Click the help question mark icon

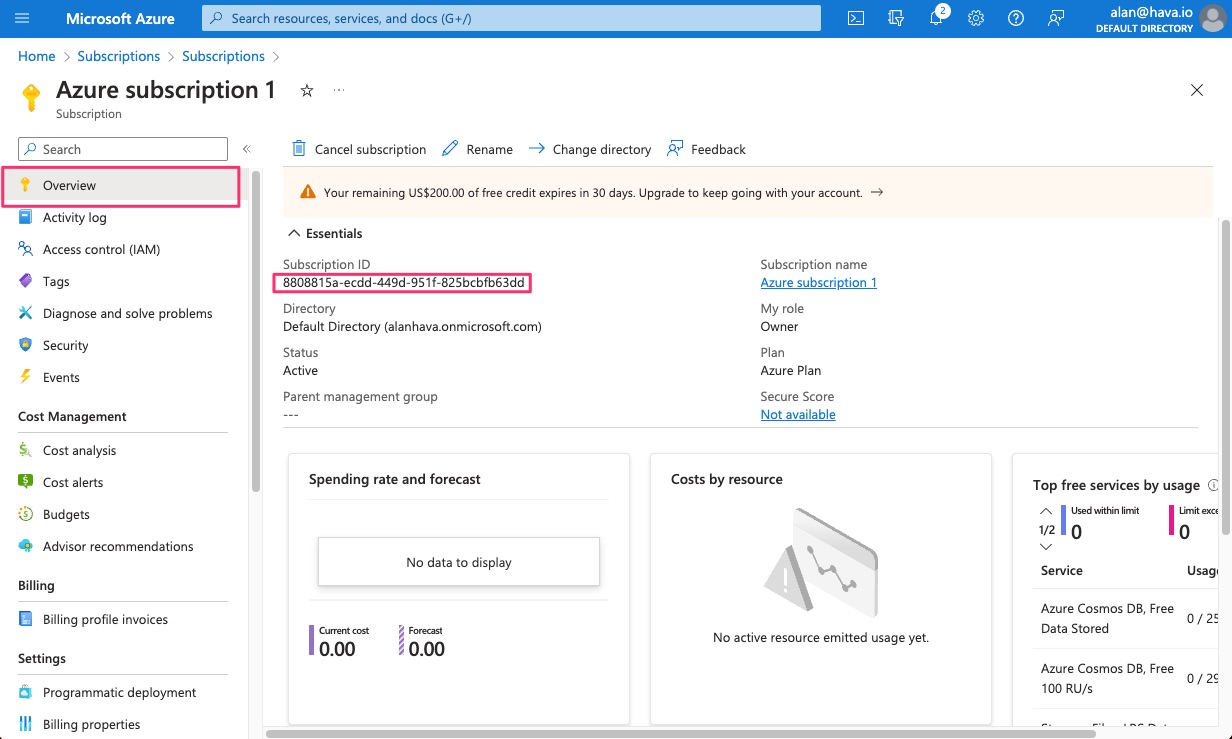pos(1016,18)
